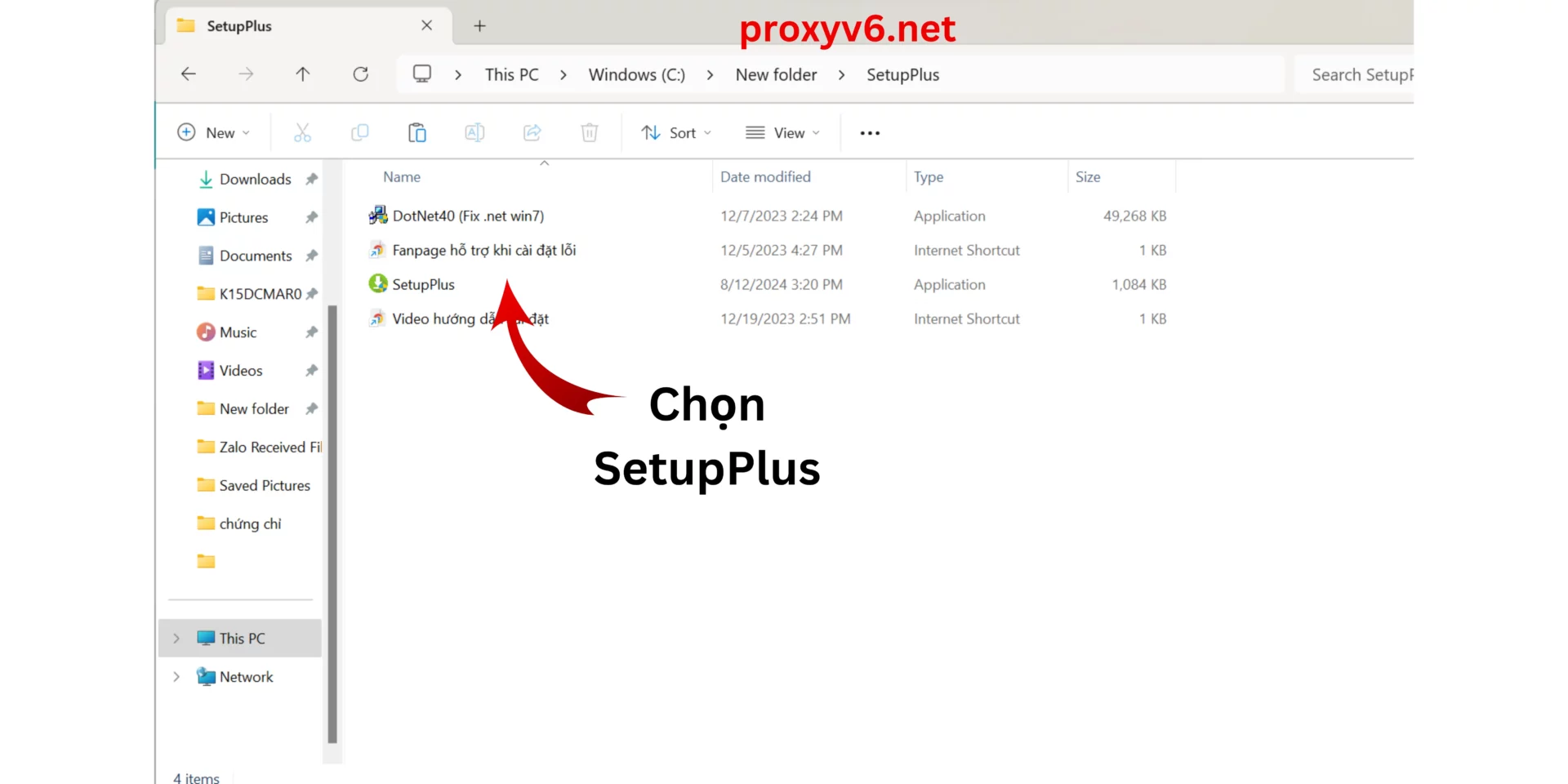
Task: Click chevron before This PC in breadcrumb
Action: (x=458, y=75)
